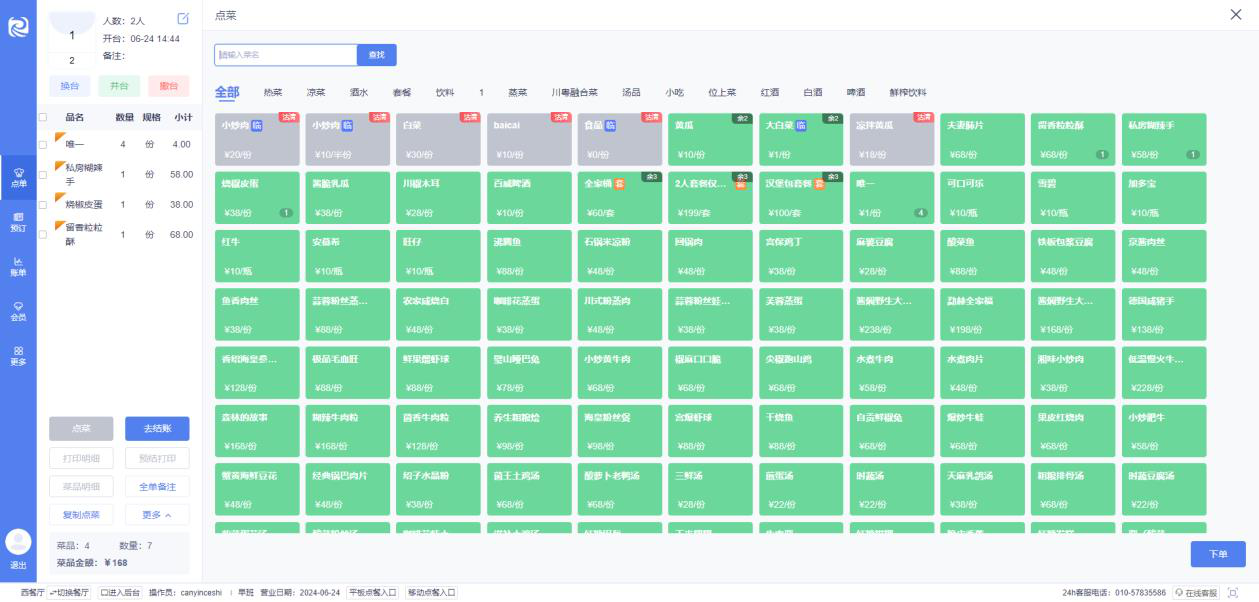
Task: Add the 全家桶 set meal card
Action: 619,197
